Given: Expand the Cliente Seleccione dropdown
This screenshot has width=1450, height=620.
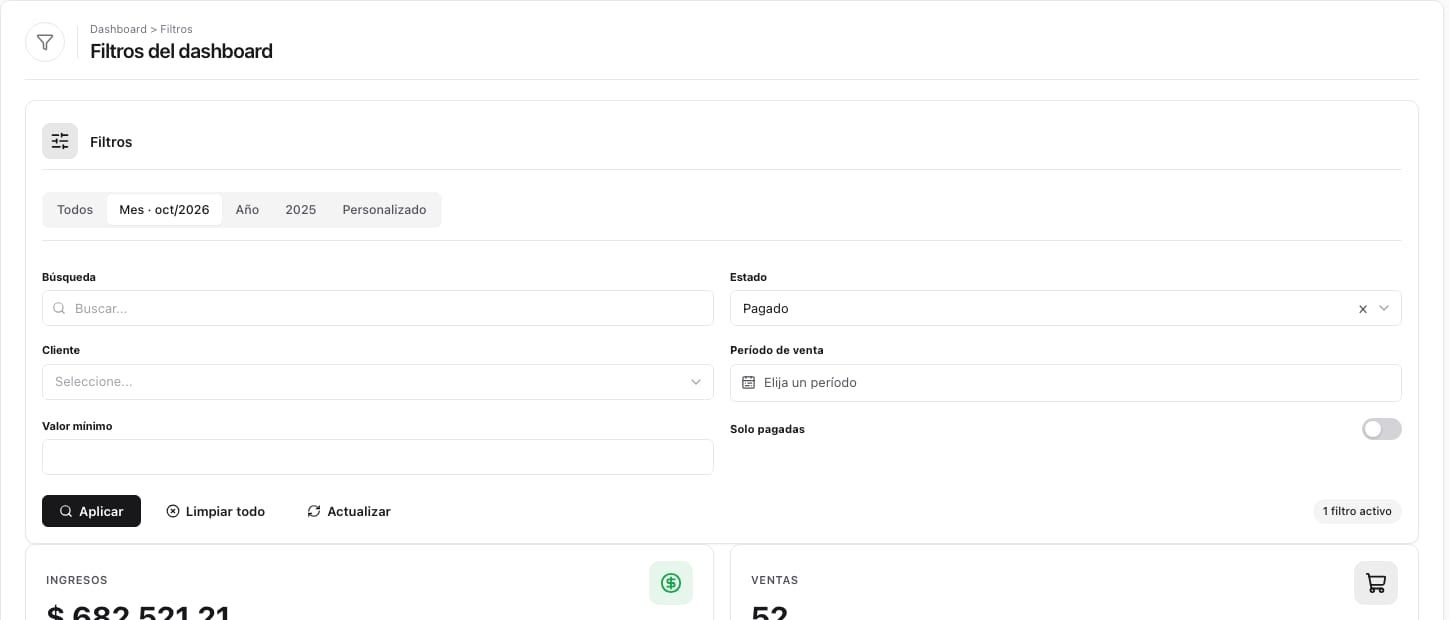Looking at the screenshot, I should coord(378,382).
